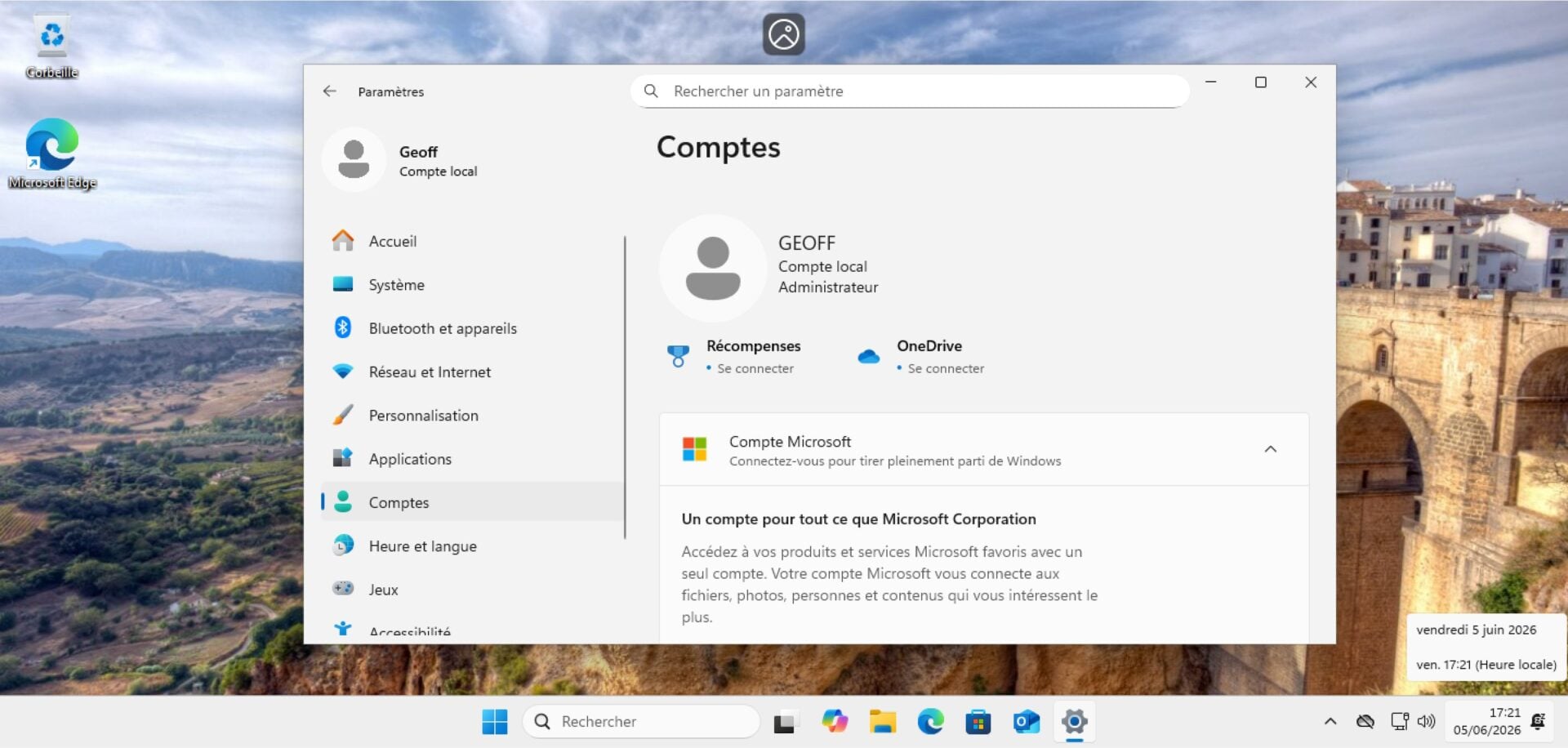
Task: Click the Jeux gamepad icon
Action: click(343, 589)
